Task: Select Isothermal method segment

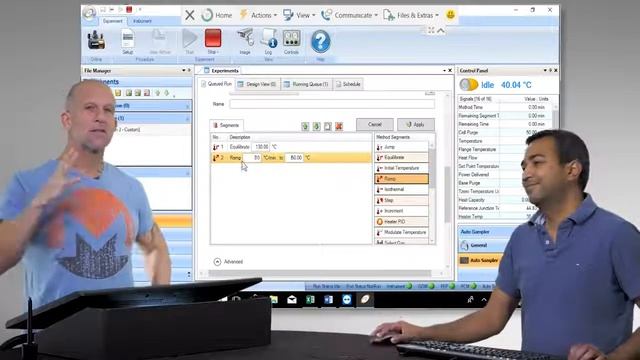Action: 401,189
